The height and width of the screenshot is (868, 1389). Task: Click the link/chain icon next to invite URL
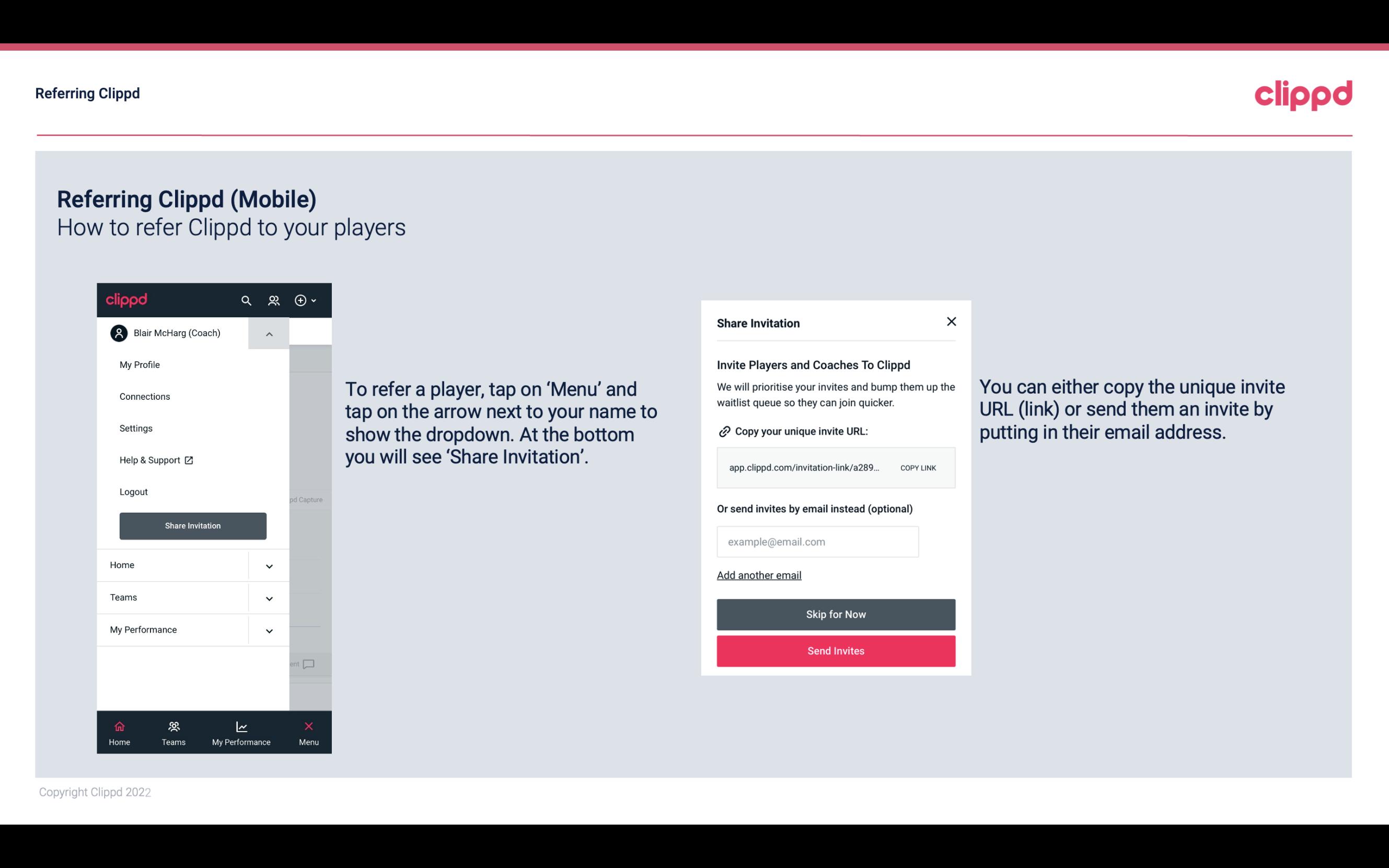[723, 431]
